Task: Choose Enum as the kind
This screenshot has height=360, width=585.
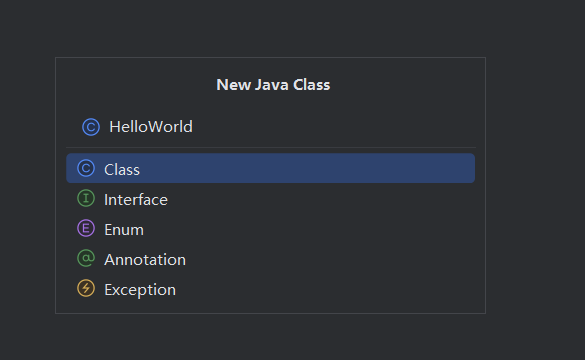Action: [270, 229]
